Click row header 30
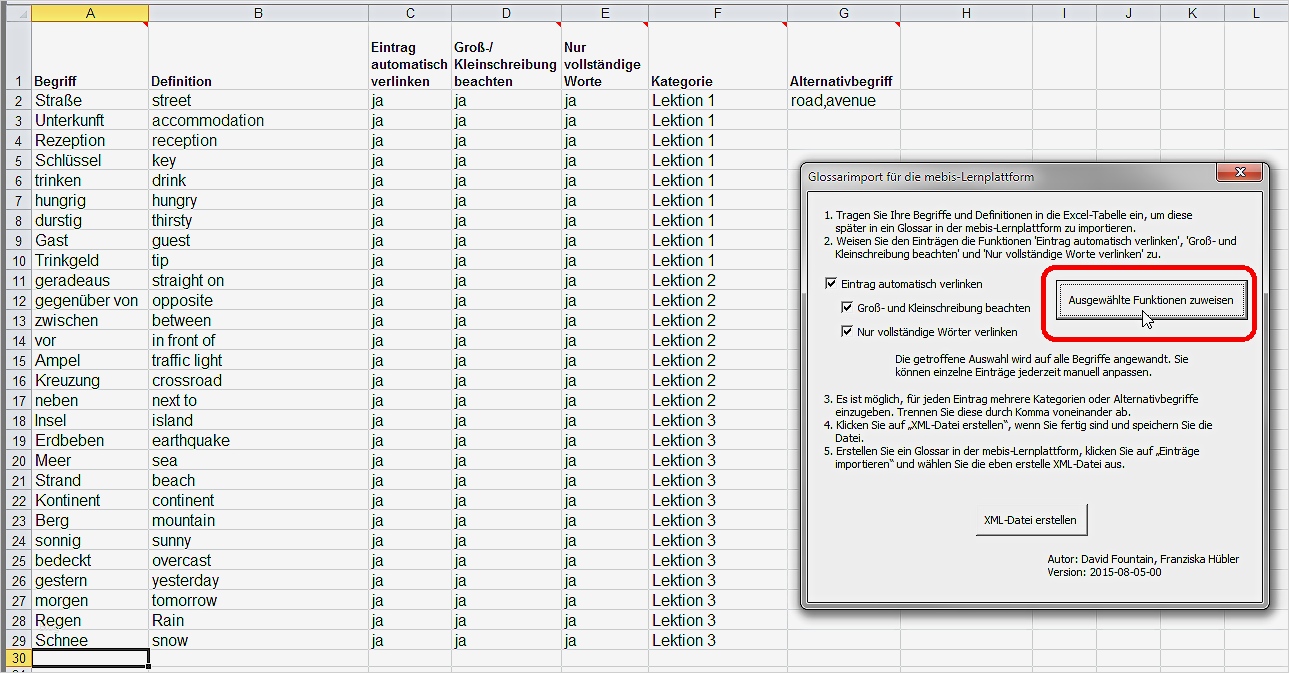This screenshot has width=1289, height=673. coord(16,659)
